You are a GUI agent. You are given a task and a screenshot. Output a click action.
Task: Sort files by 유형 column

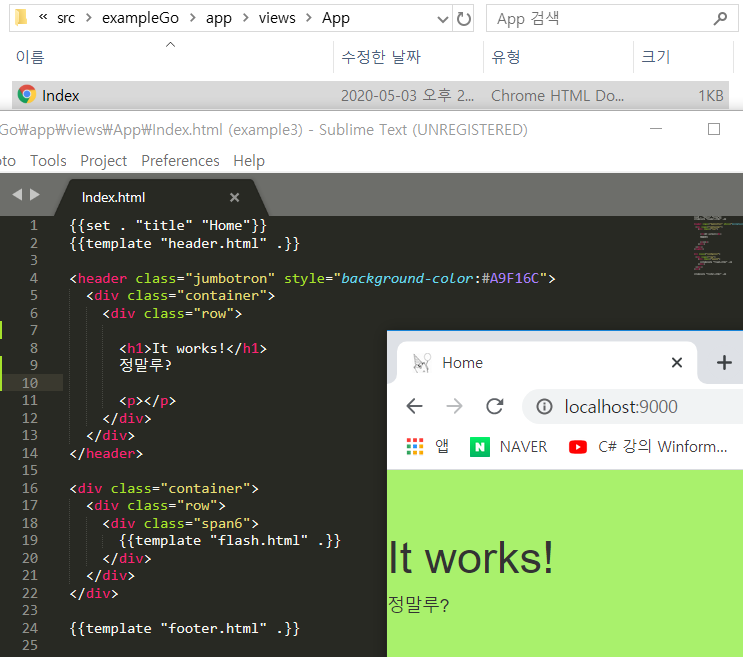tap(506, 57)
